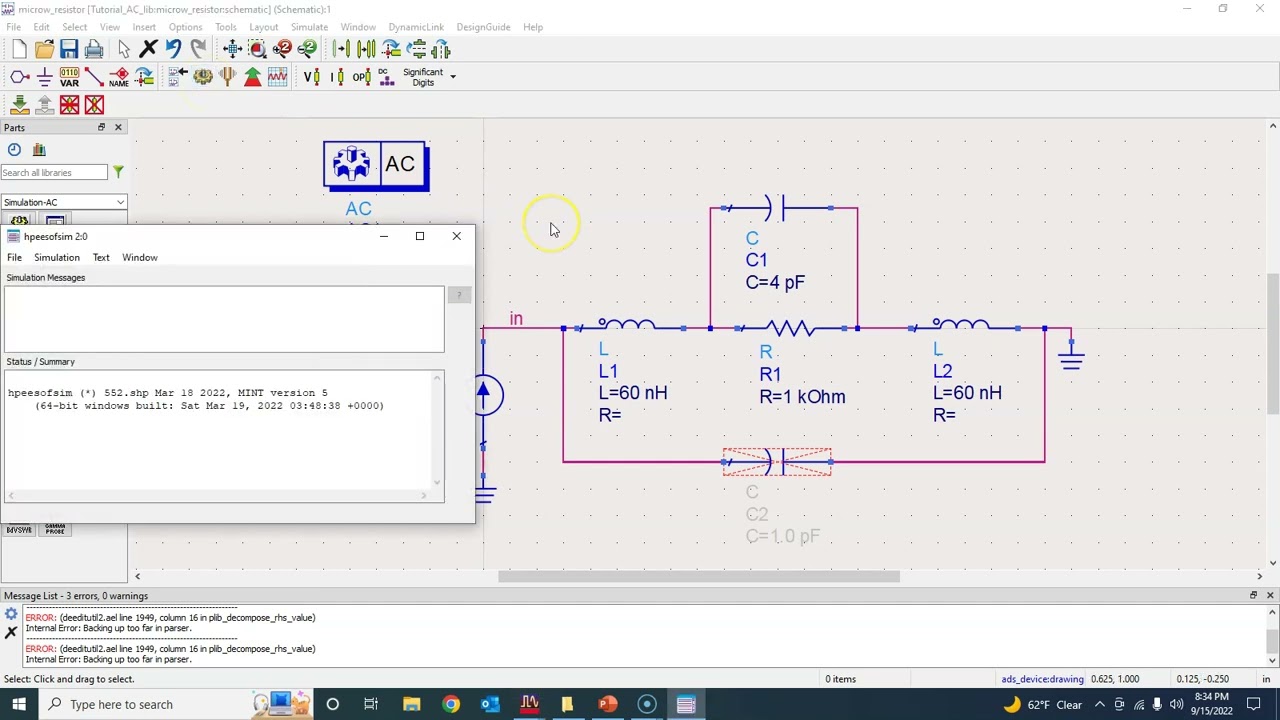Insert ground symbol from toolbar
Screen dimensions: 1280x720
pyautogui.click(x=44, y=77)
